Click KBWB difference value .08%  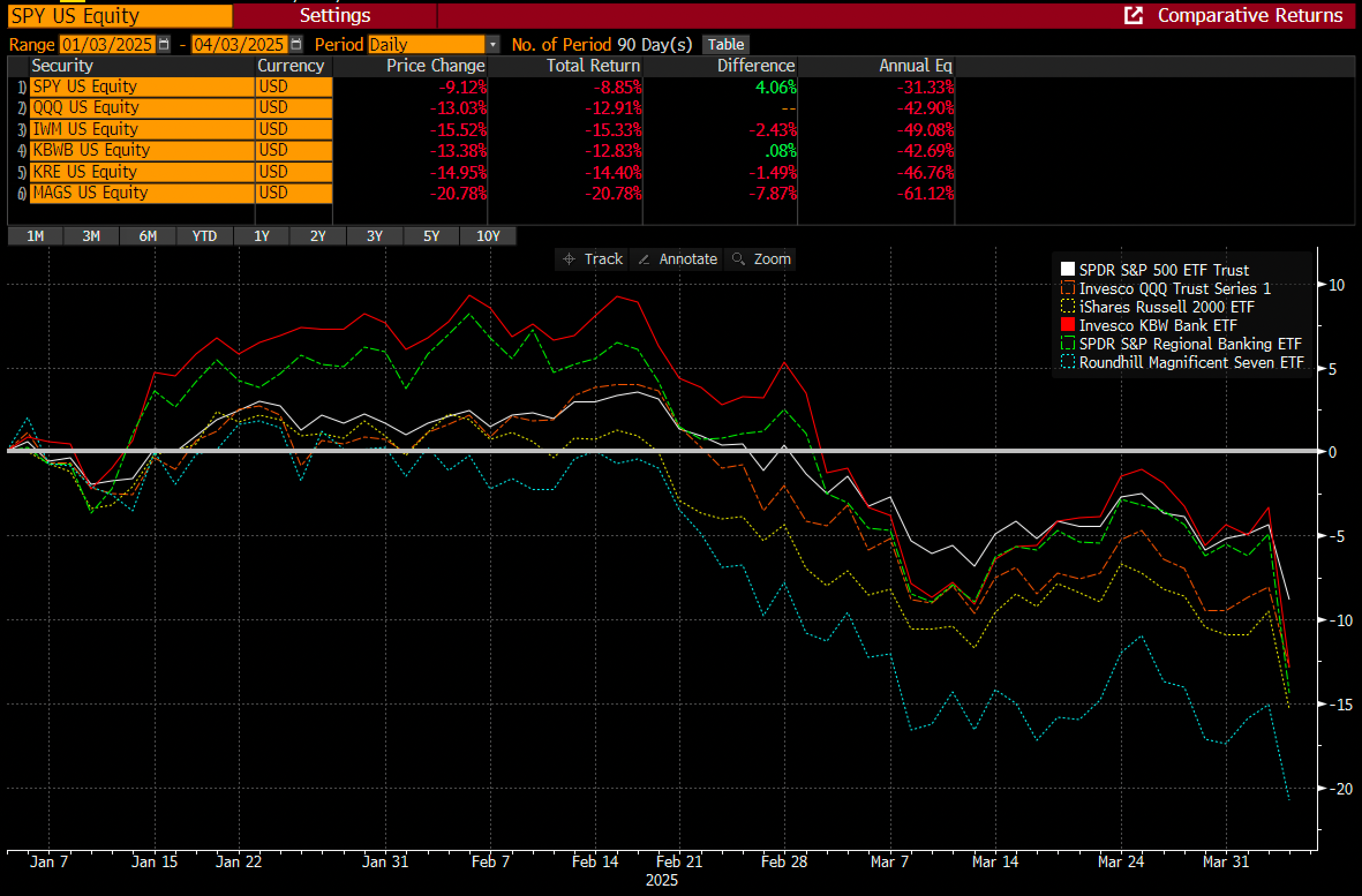tap(780, 150)
